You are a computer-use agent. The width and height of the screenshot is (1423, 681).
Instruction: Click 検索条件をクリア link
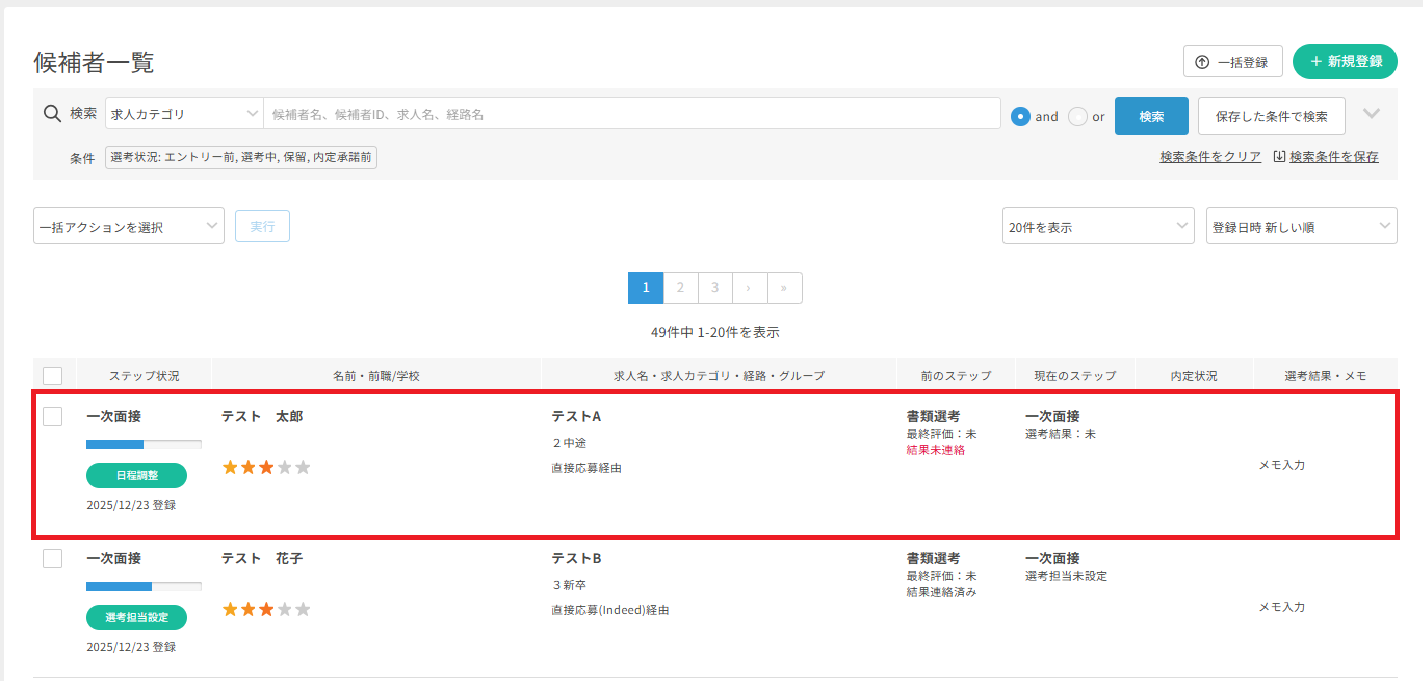[1210, 157]
